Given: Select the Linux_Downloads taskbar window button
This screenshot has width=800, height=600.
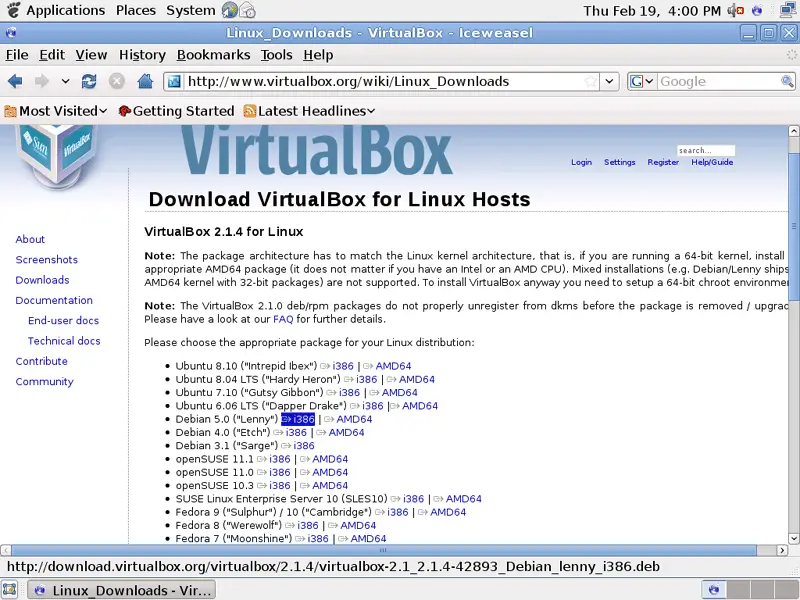Looking at the screenshot, I should coord(121,590).
